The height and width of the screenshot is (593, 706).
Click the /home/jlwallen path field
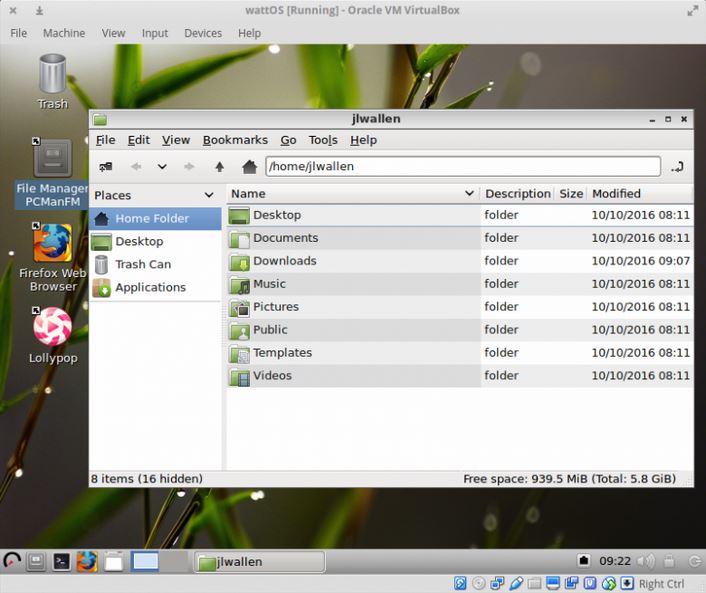pos(462,167)
